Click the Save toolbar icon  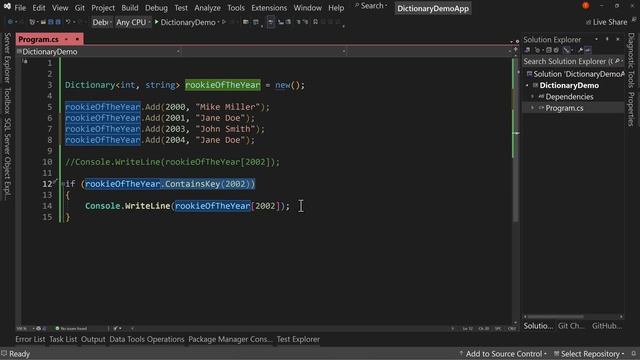[51, 22]
